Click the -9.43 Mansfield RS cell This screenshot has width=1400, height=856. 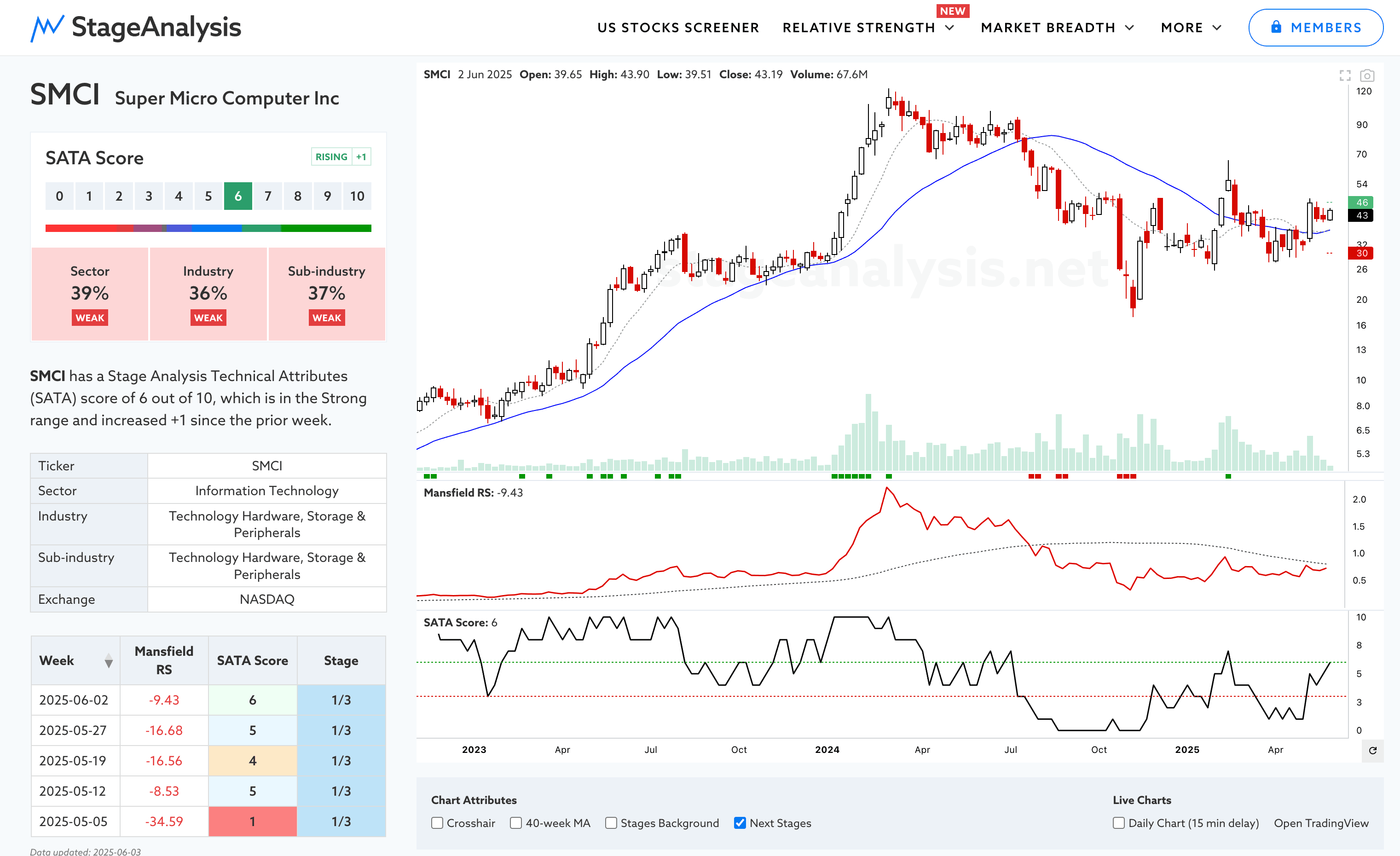[x=164, y=700]
